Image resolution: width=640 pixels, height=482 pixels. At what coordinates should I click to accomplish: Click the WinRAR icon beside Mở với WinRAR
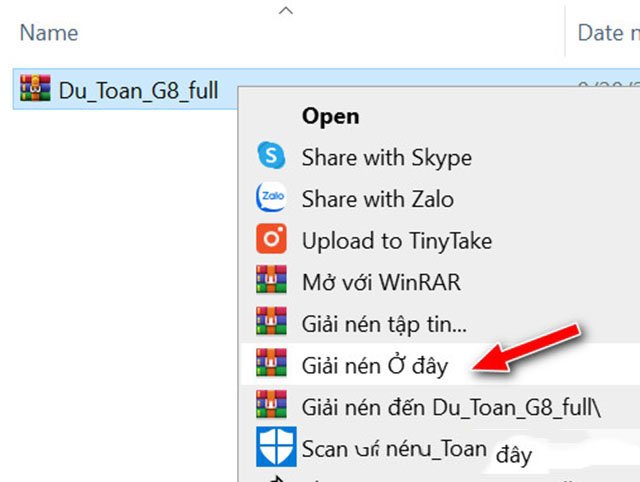271,280
